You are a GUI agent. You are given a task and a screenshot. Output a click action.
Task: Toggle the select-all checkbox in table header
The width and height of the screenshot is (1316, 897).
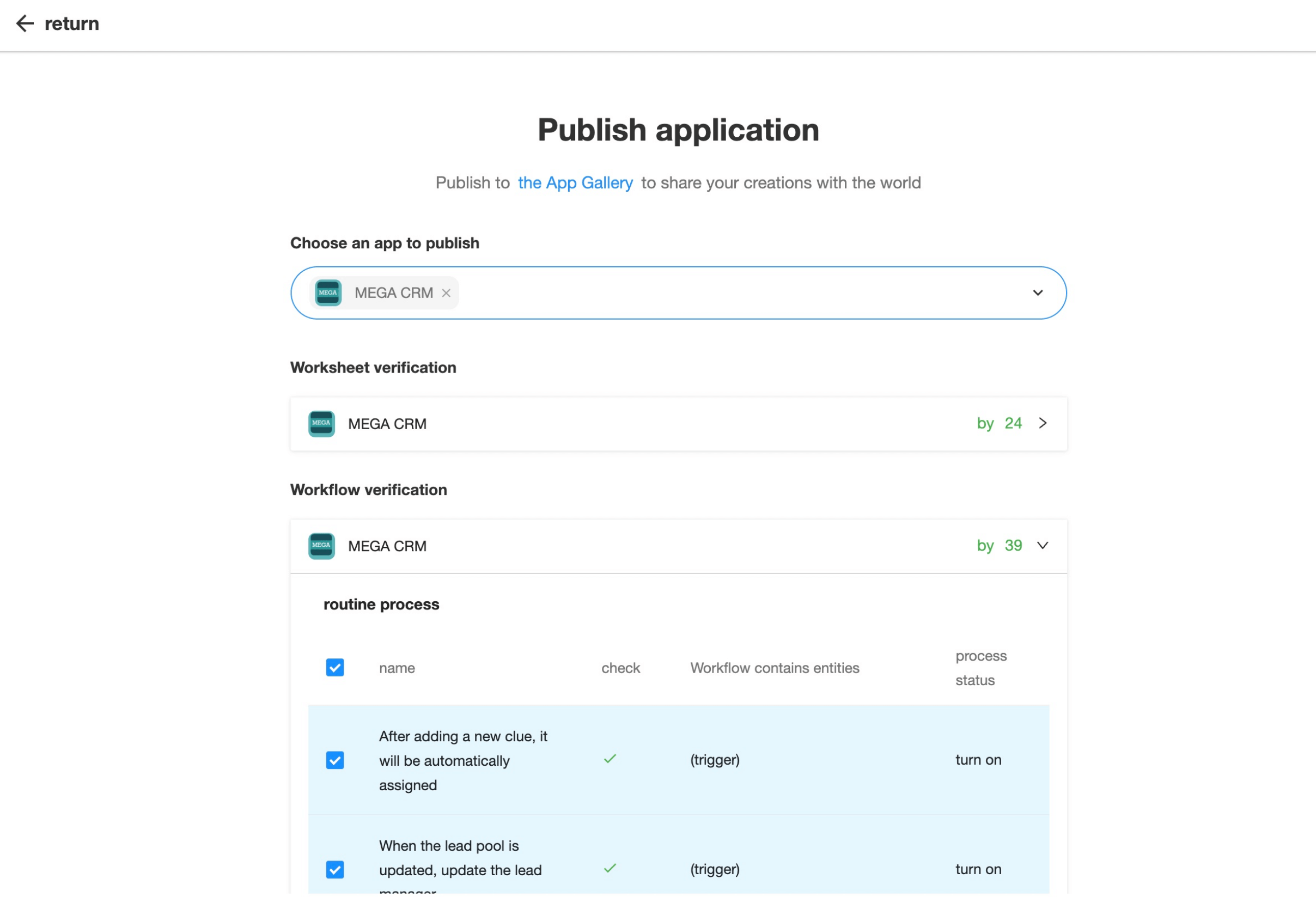click(334, 668)
